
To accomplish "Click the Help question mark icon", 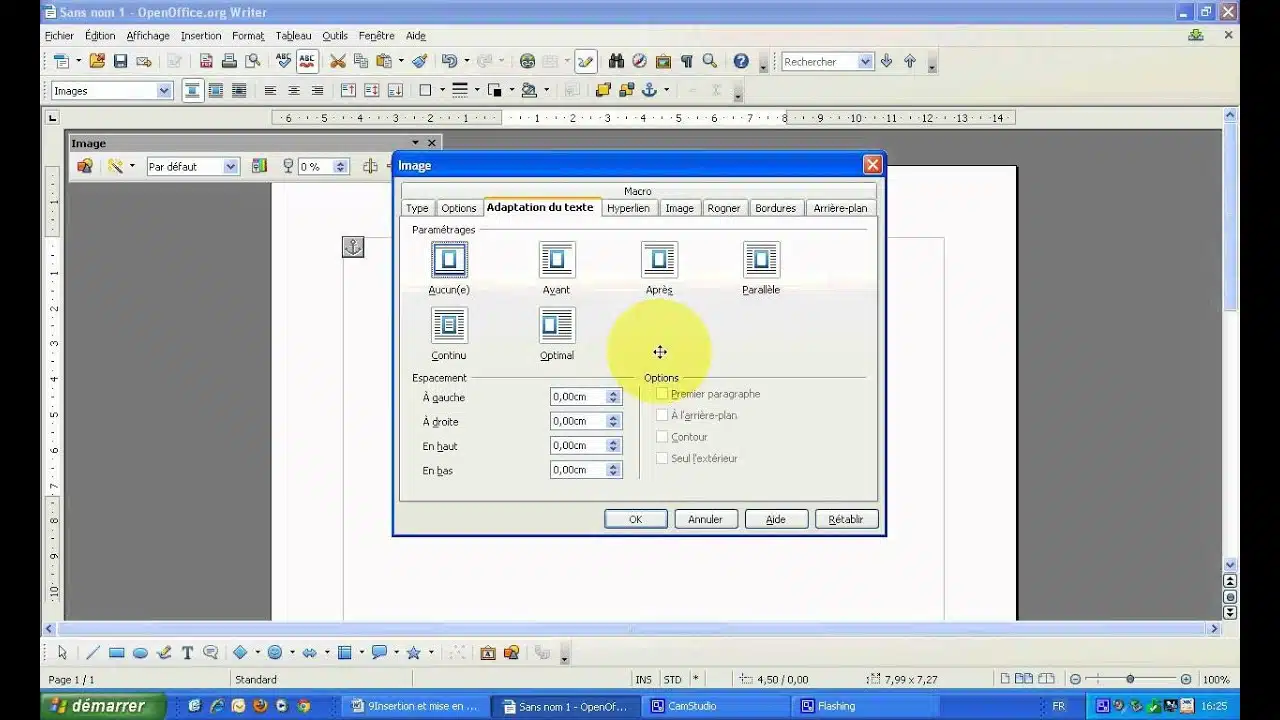I will coord(741,61).
